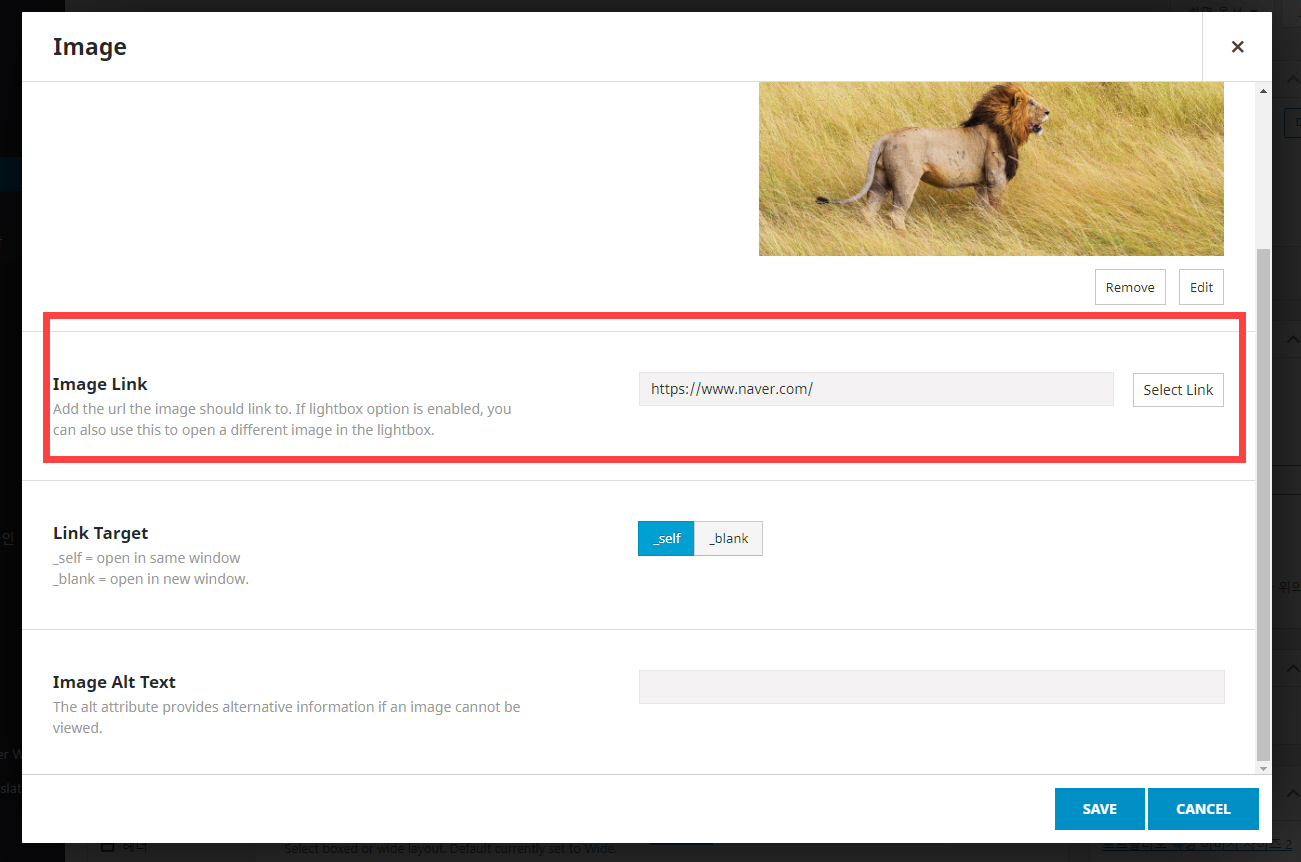Cancel the image dialog
The height and width of the screenshot is (862, 1301).
[x=1203, y=809]
